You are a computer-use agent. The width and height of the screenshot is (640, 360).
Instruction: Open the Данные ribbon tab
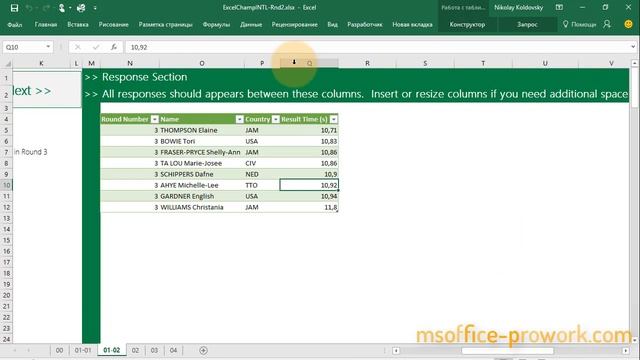pyautogui.click(x=251, y=24)
